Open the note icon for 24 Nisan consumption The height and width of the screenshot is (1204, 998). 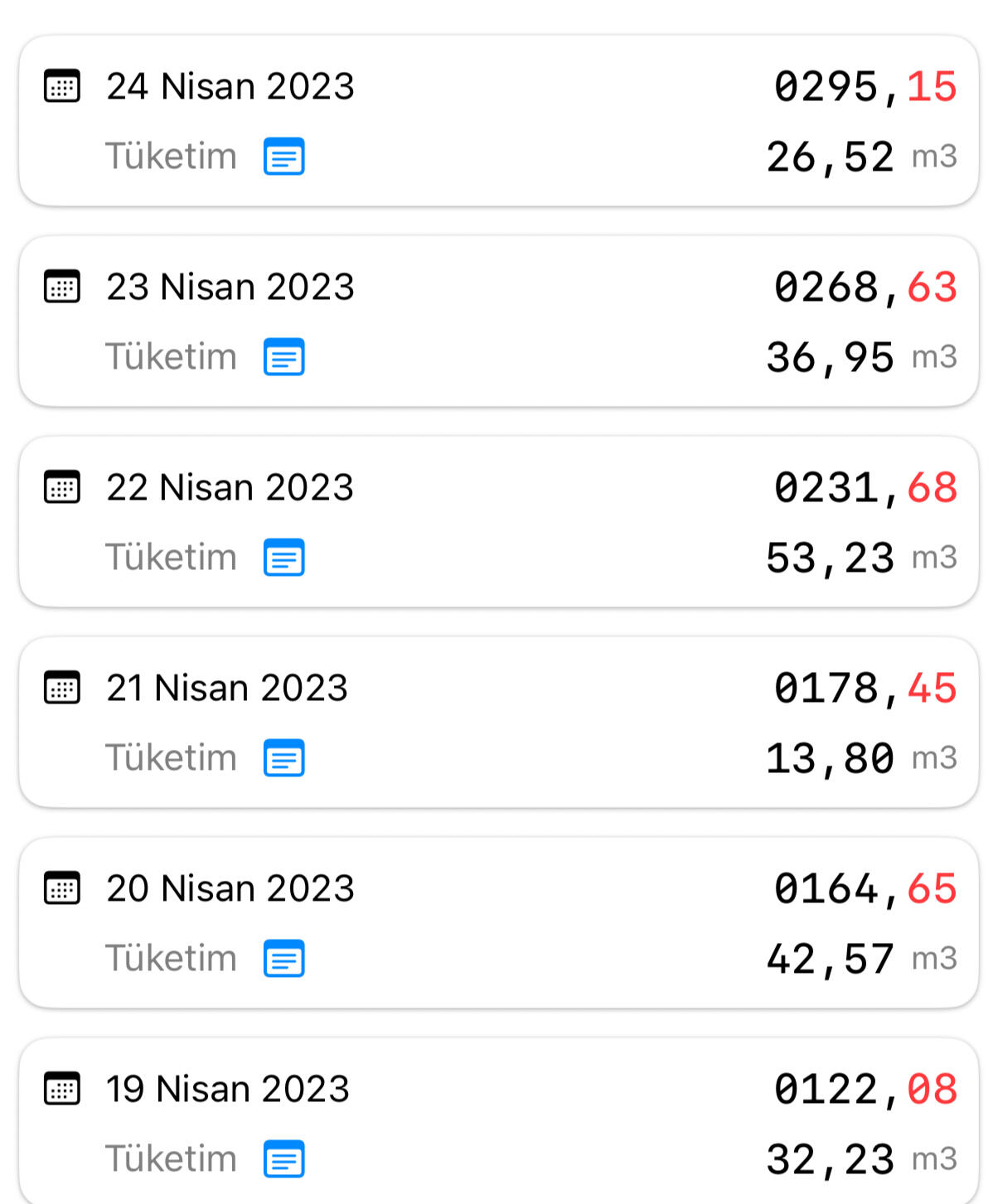[283, 157]
